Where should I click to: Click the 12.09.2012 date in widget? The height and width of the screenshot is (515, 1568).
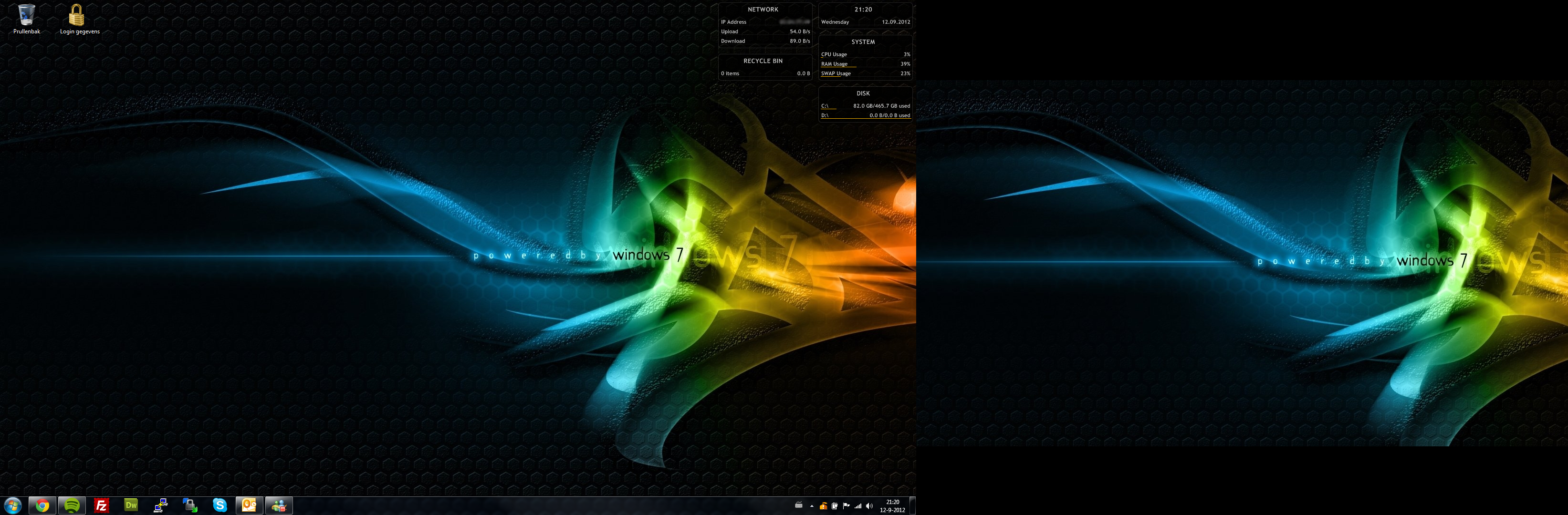click(896, 22)
